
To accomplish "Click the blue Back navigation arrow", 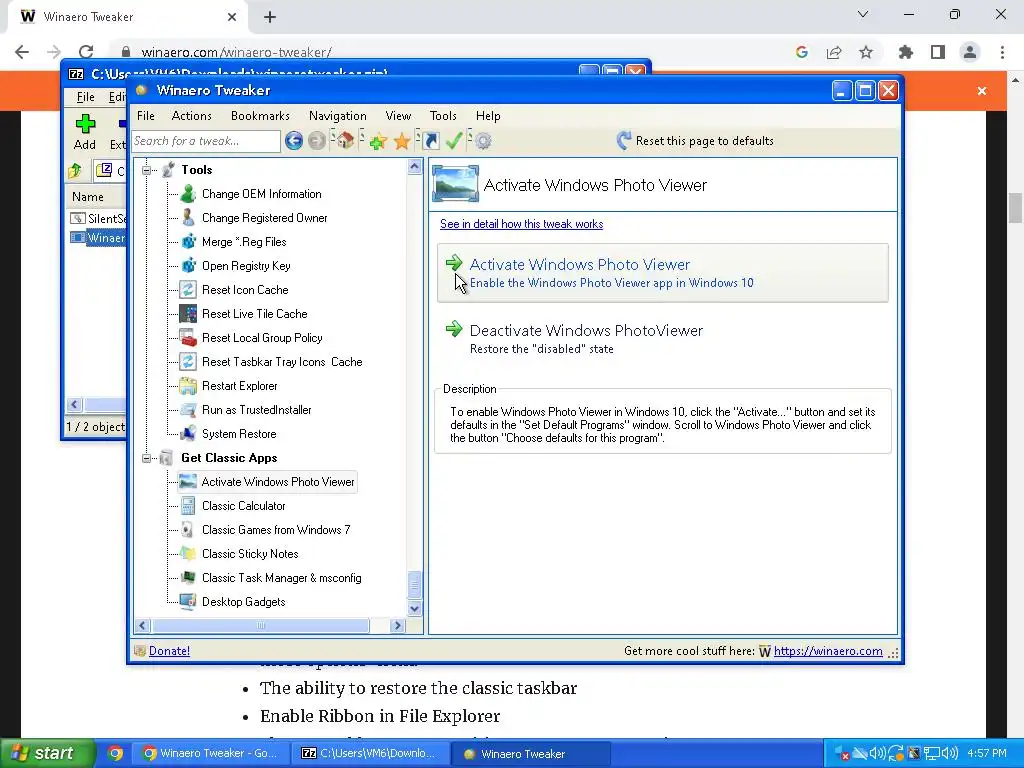I will [x=294, y=140].
